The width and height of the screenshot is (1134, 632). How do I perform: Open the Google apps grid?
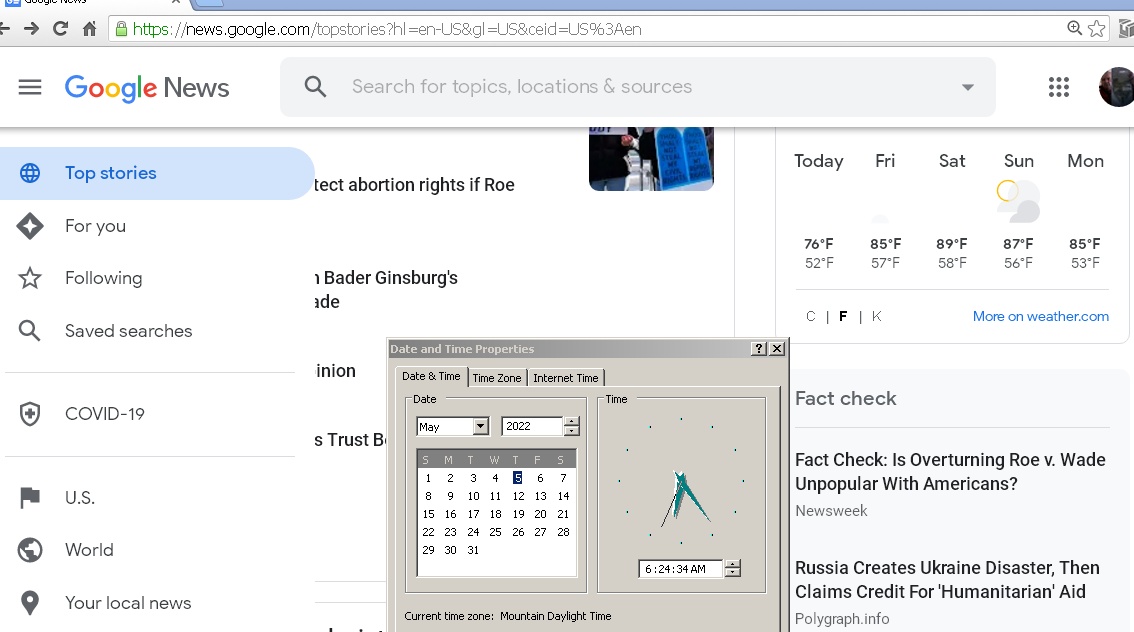point(1059,87)
